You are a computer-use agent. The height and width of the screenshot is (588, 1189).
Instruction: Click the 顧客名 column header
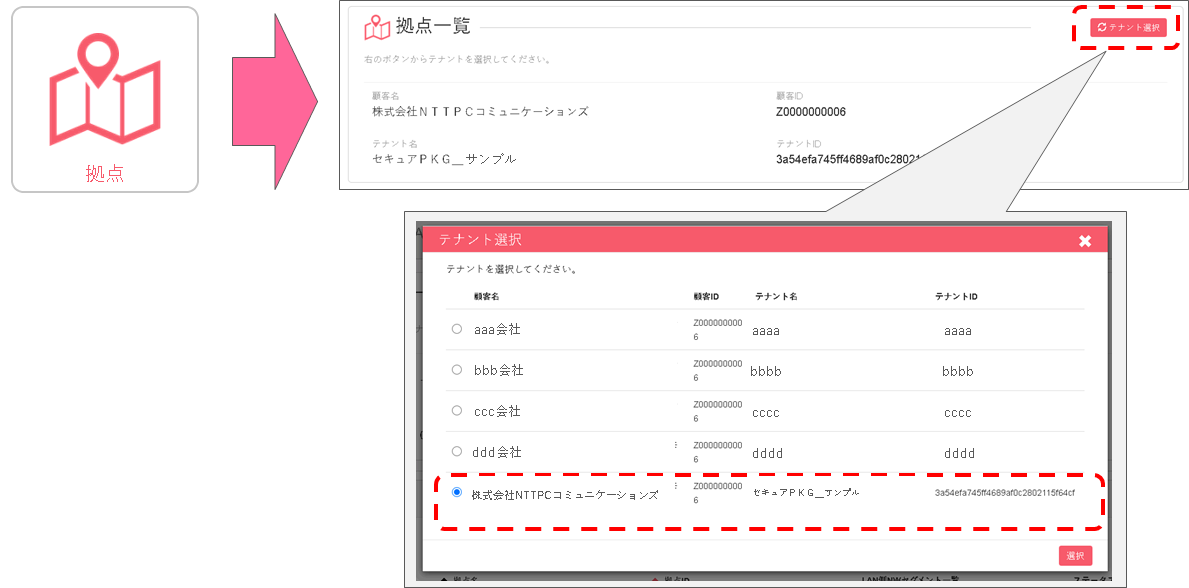485,296
